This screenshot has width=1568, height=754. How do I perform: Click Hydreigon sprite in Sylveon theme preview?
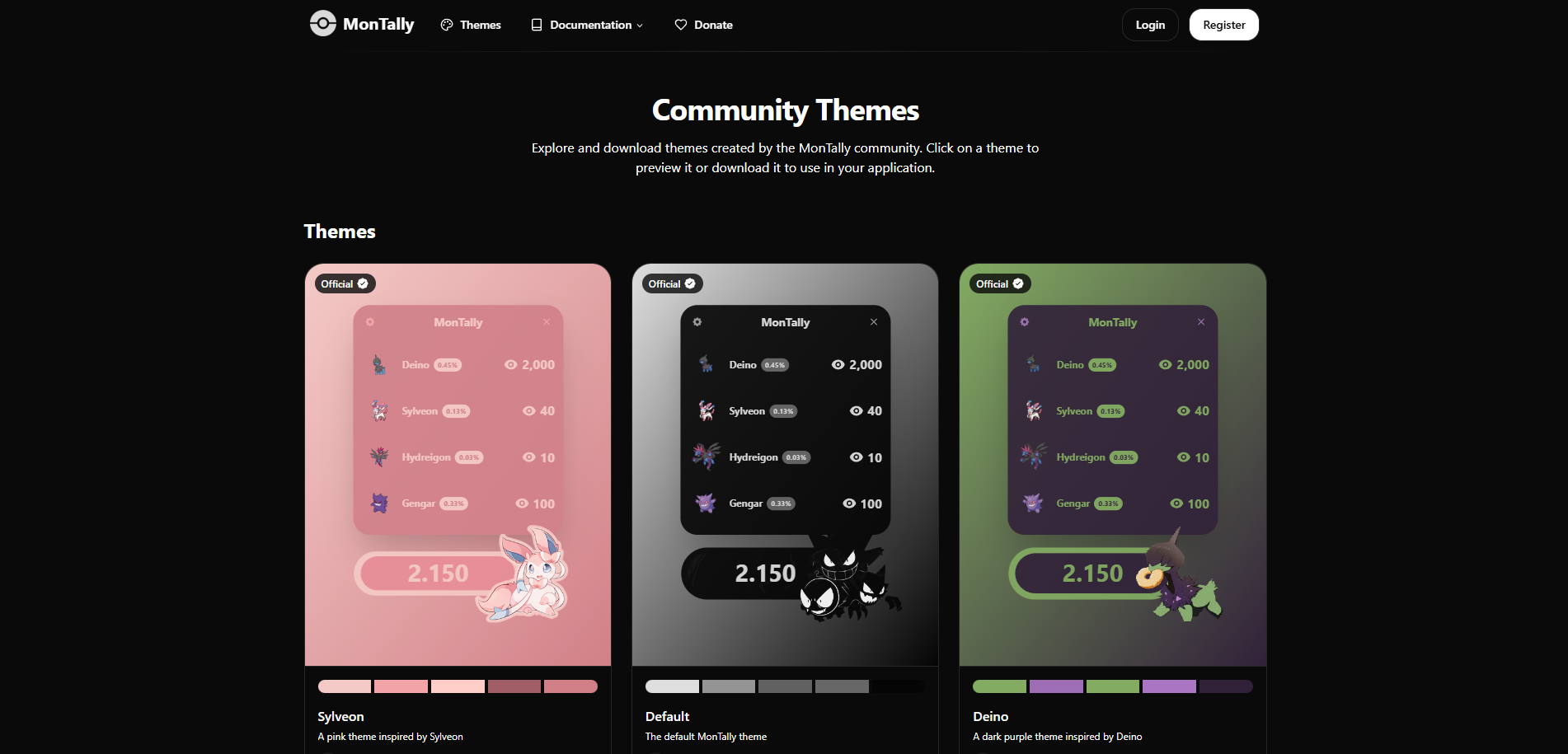379,456
